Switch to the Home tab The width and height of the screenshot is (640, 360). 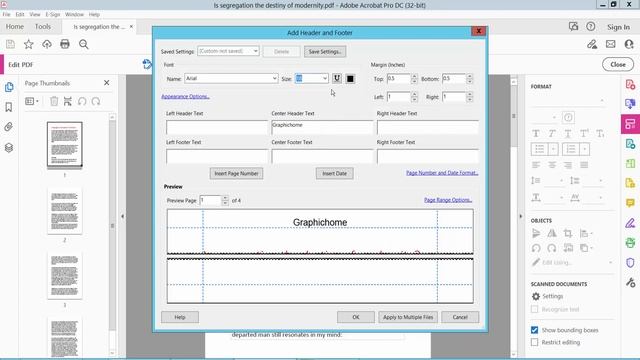coord(15,27)
